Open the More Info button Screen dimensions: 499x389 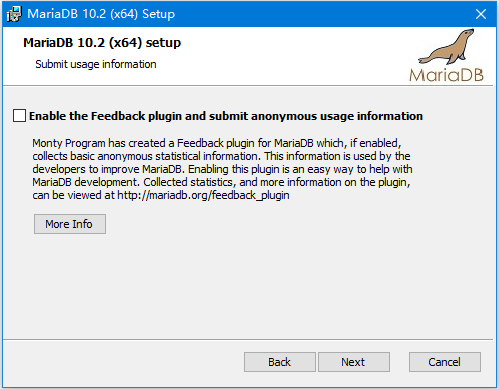point(70,224)
